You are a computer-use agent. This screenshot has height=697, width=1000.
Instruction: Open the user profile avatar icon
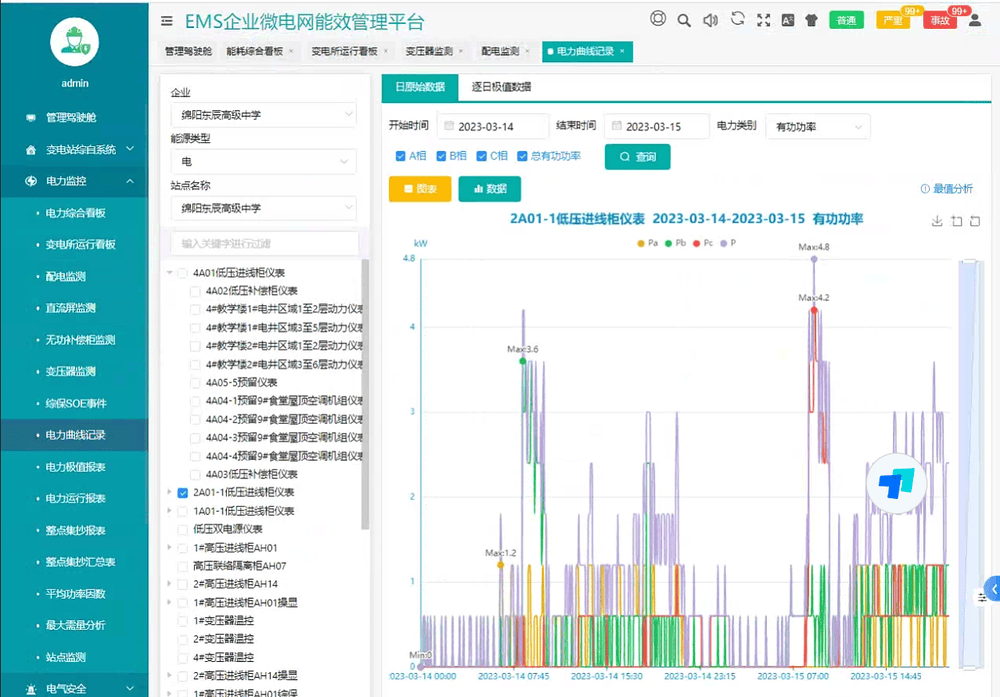[974, 20]
